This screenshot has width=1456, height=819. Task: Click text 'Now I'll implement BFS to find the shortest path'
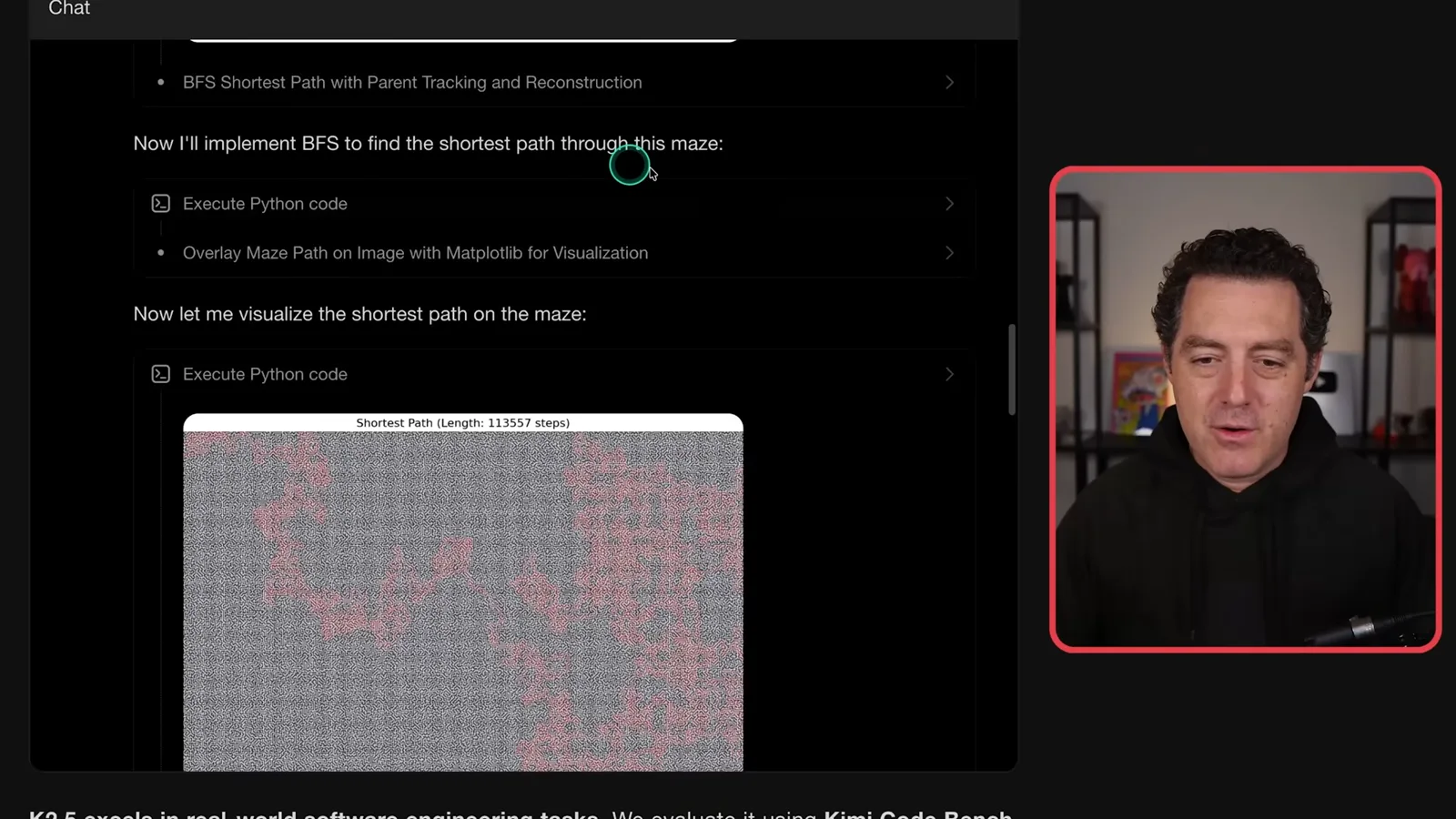point(344,144)
